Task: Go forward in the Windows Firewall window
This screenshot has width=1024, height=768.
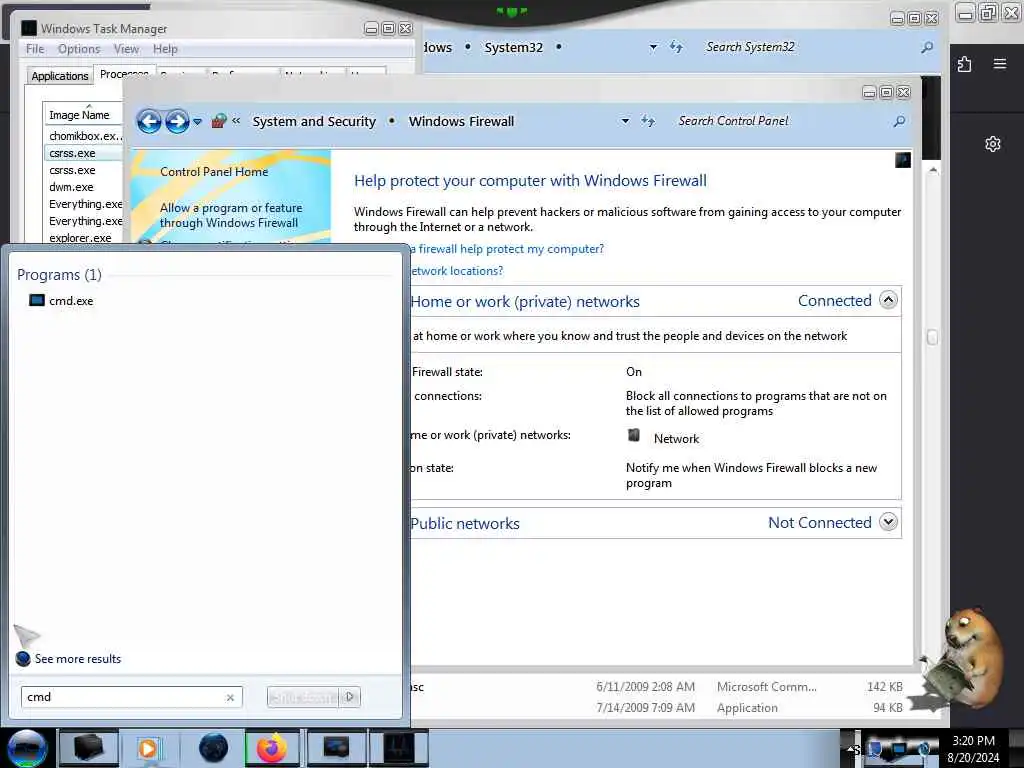Action: (x=177, y=121)
